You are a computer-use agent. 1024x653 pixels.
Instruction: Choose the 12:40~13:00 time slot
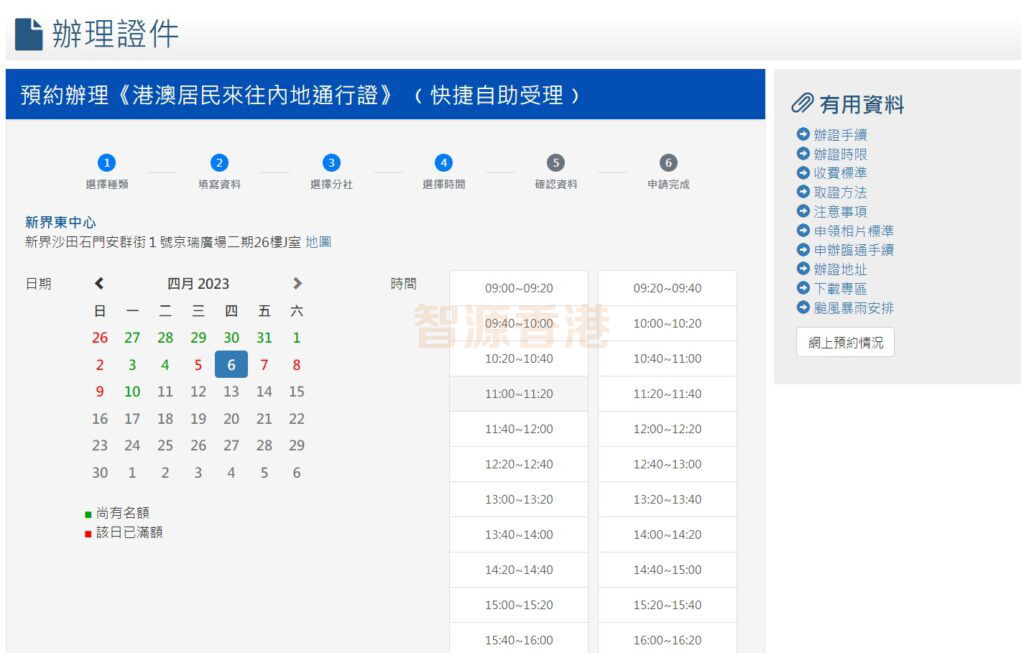(x=667, y=464)
